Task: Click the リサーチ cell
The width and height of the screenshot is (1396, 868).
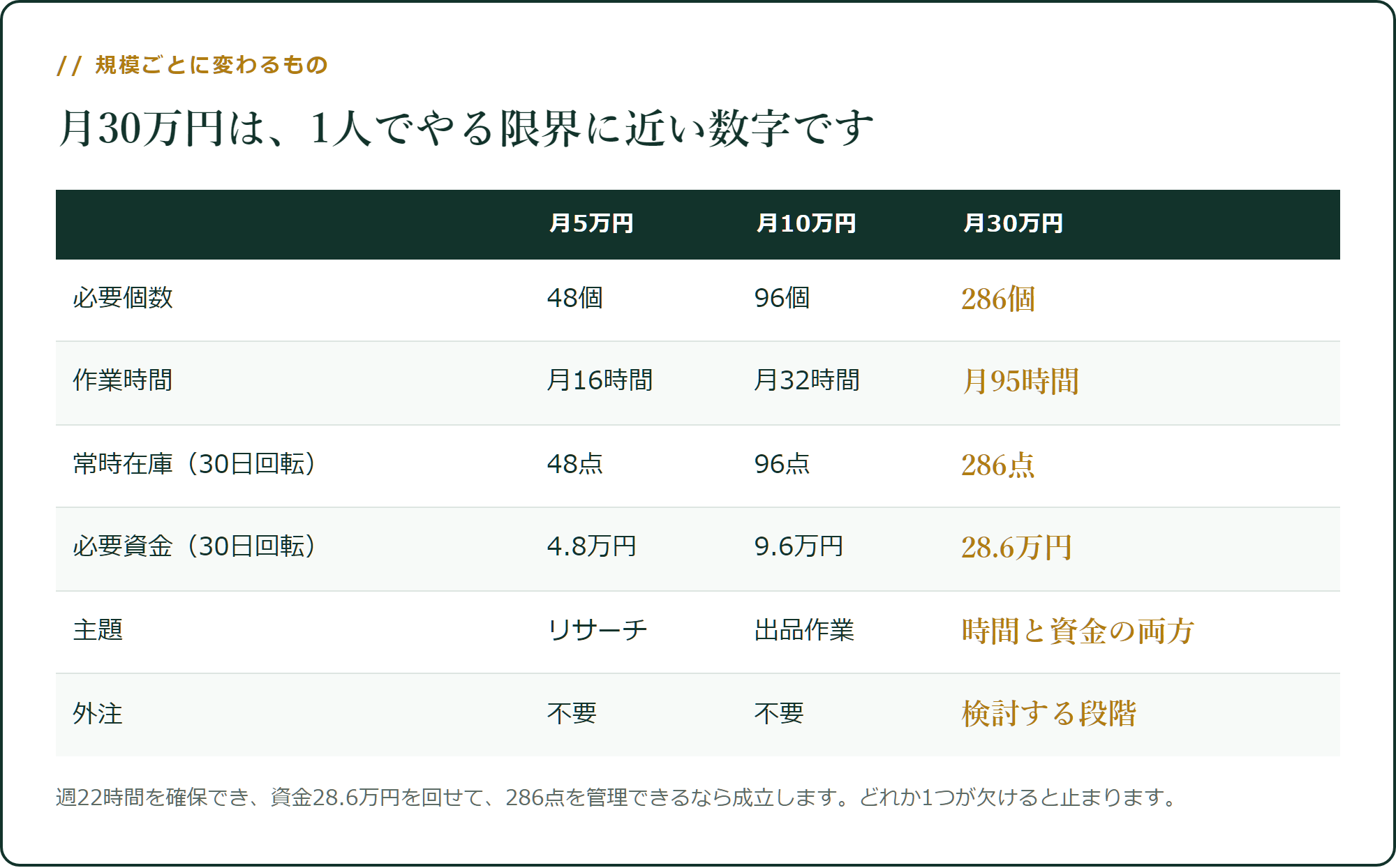Action: click(597, 630)
